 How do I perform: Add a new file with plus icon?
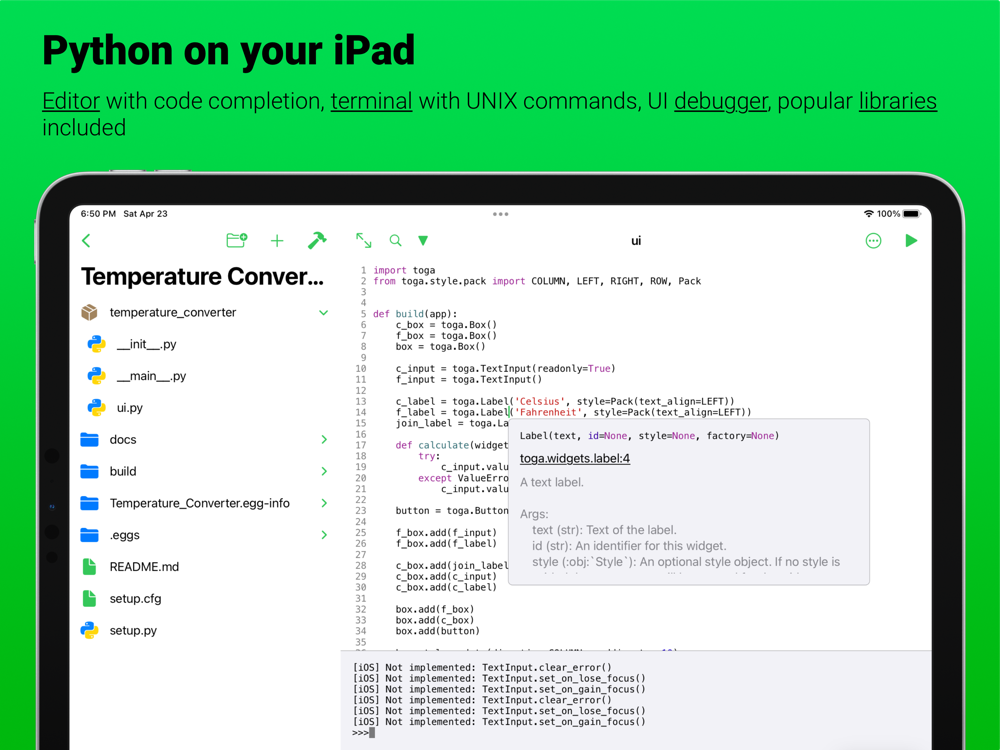pyautogui.click(x=277, y=240)
